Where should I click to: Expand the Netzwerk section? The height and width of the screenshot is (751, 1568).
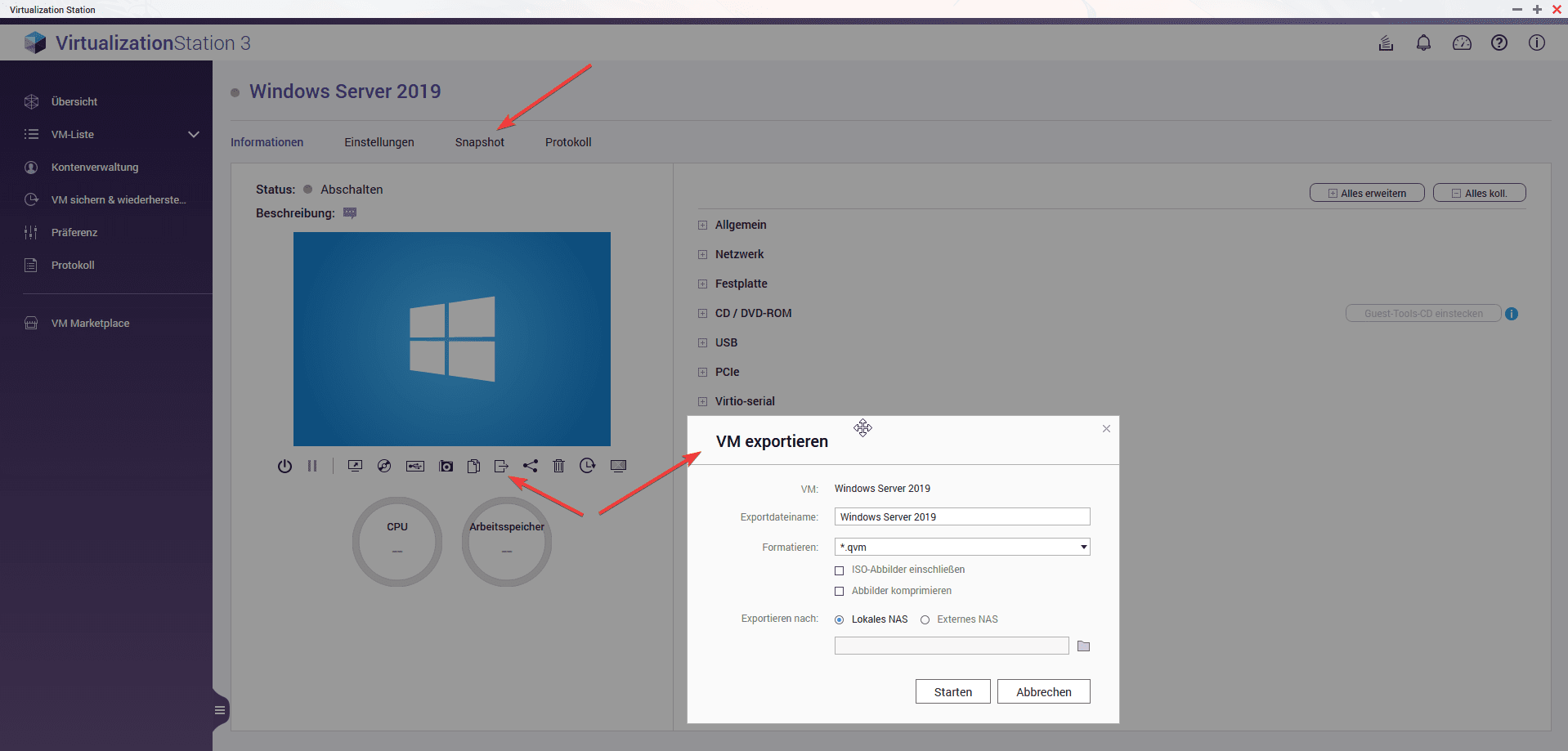coord(702,254)
